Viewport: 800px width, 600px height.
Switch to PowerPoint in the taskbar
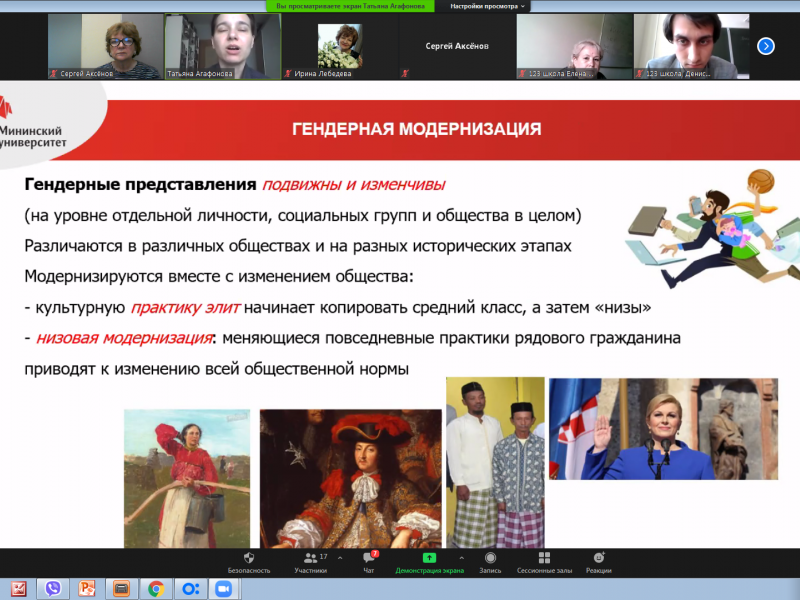pos(87,588)
